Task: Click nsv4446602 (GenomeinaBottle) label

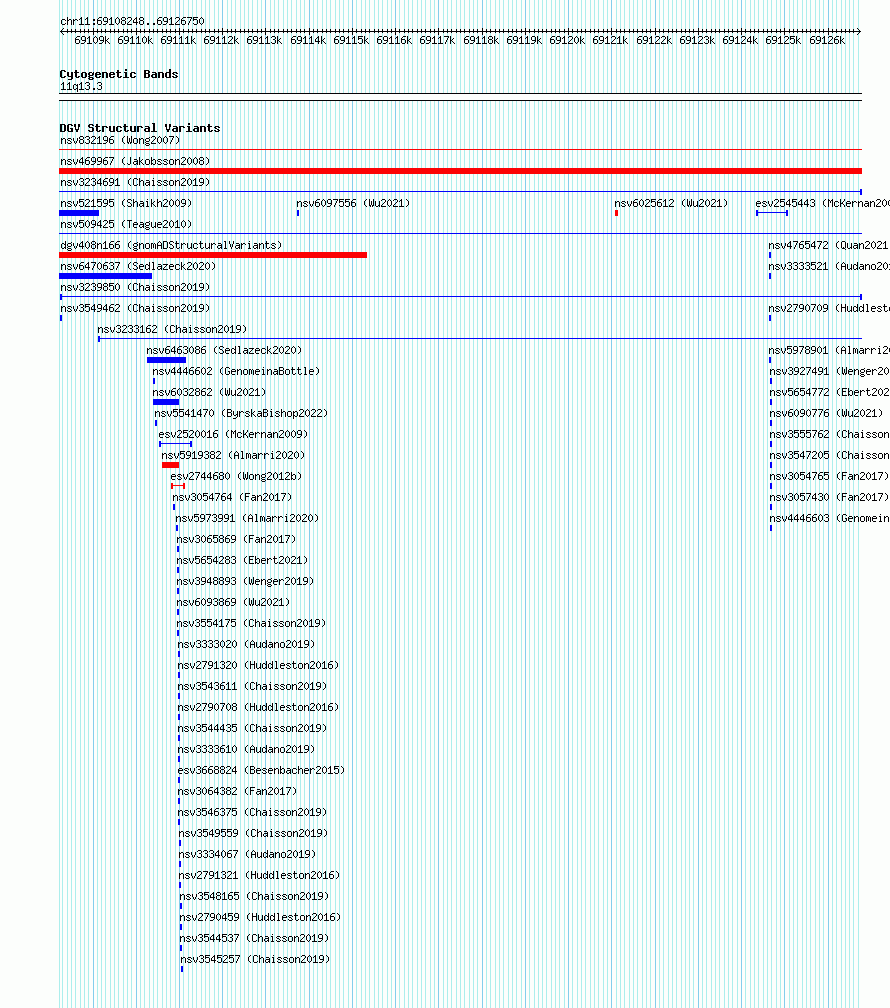Action: (x=236, y=372)
